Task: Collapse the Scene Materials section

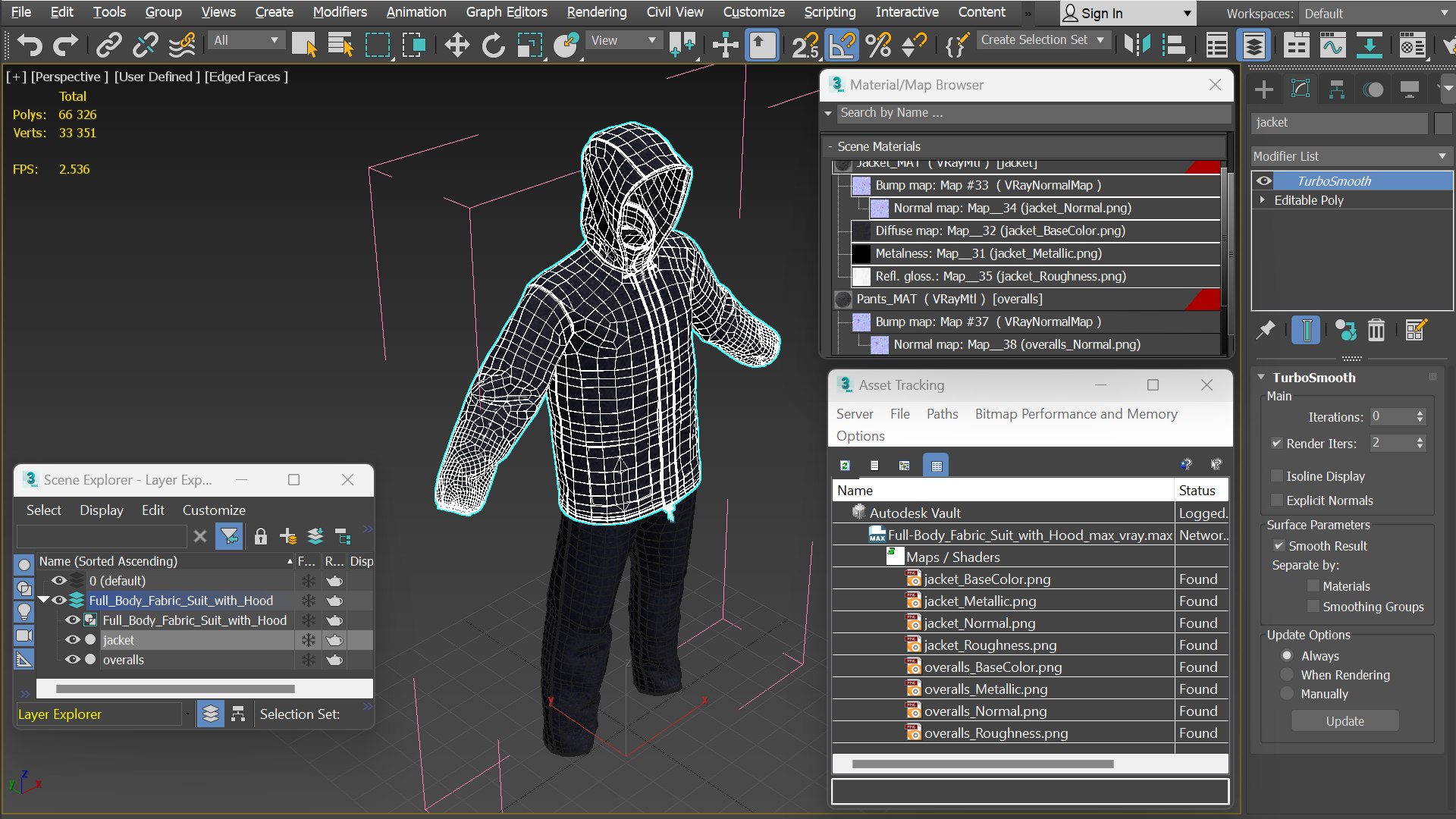Action: coord(830,146)
